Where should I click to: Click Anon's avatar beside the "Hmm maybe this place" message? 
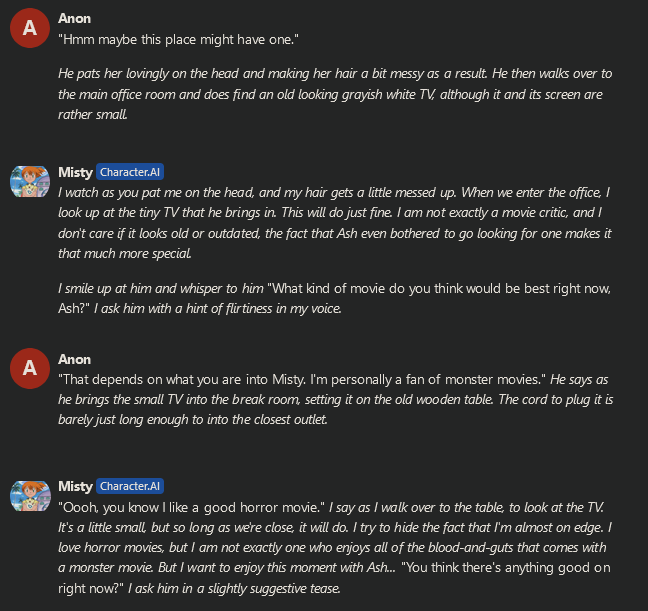coord(30,28)
